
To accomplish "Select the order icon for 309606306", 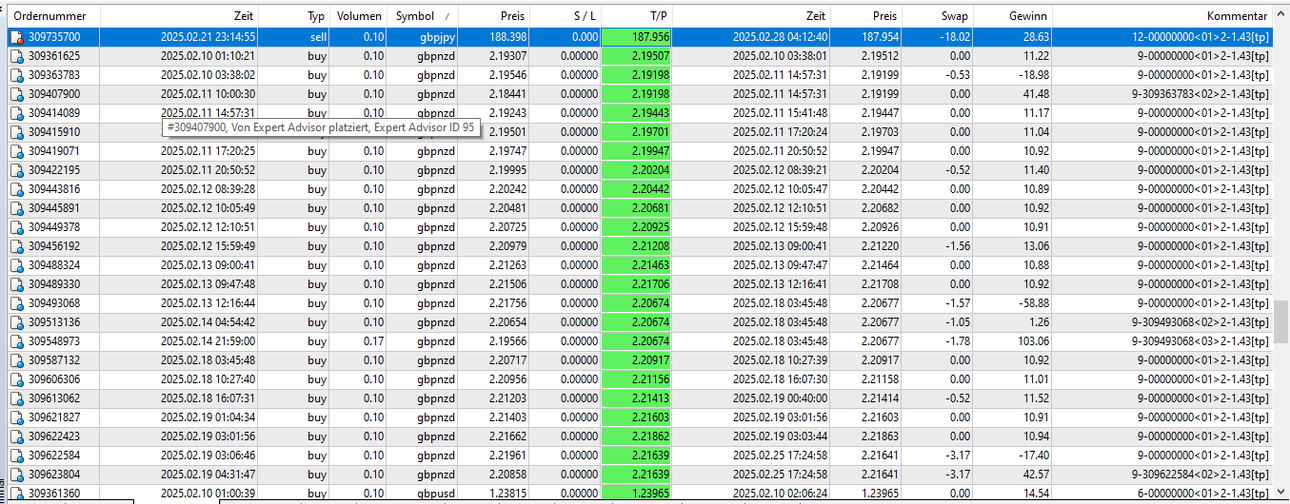I will [x=17, y=379].
